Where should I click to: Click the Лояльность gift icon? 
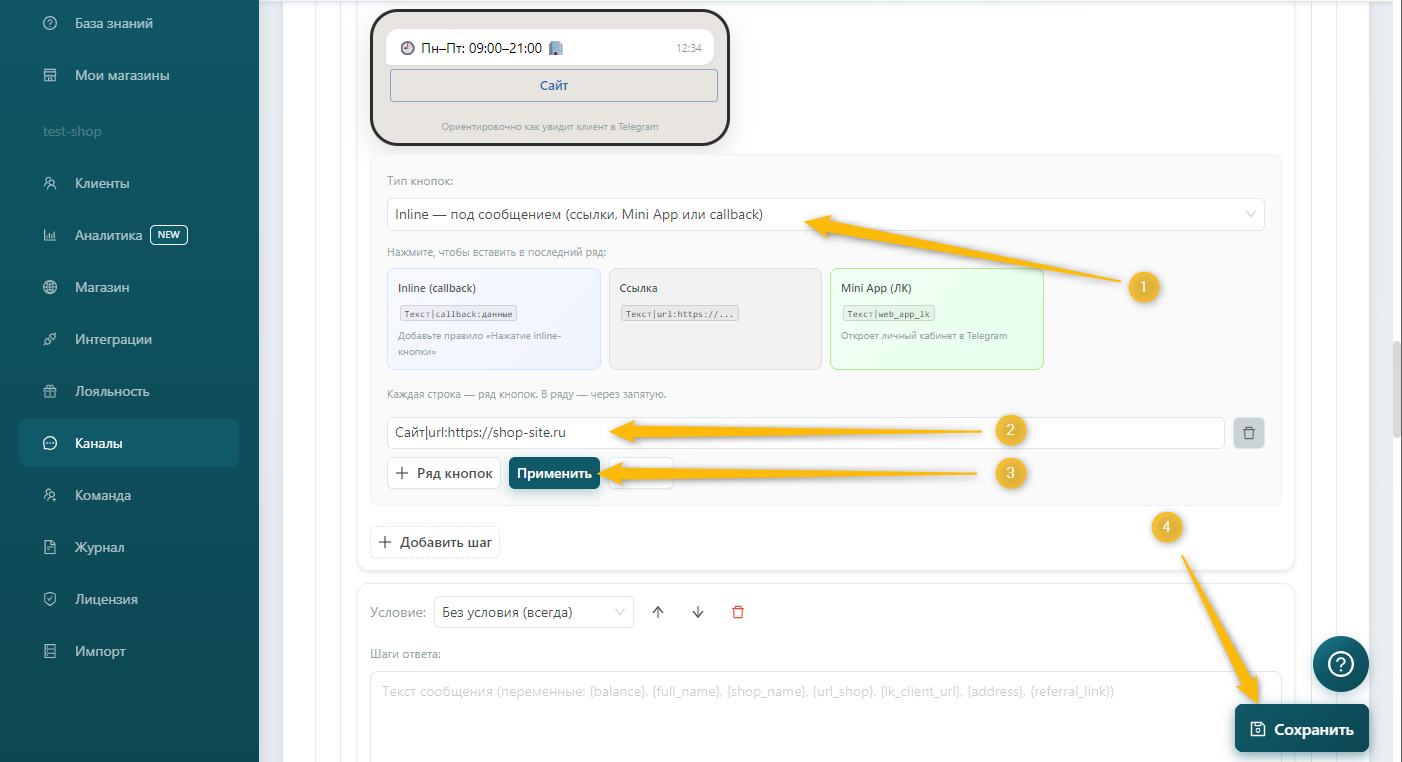[50, 391]
